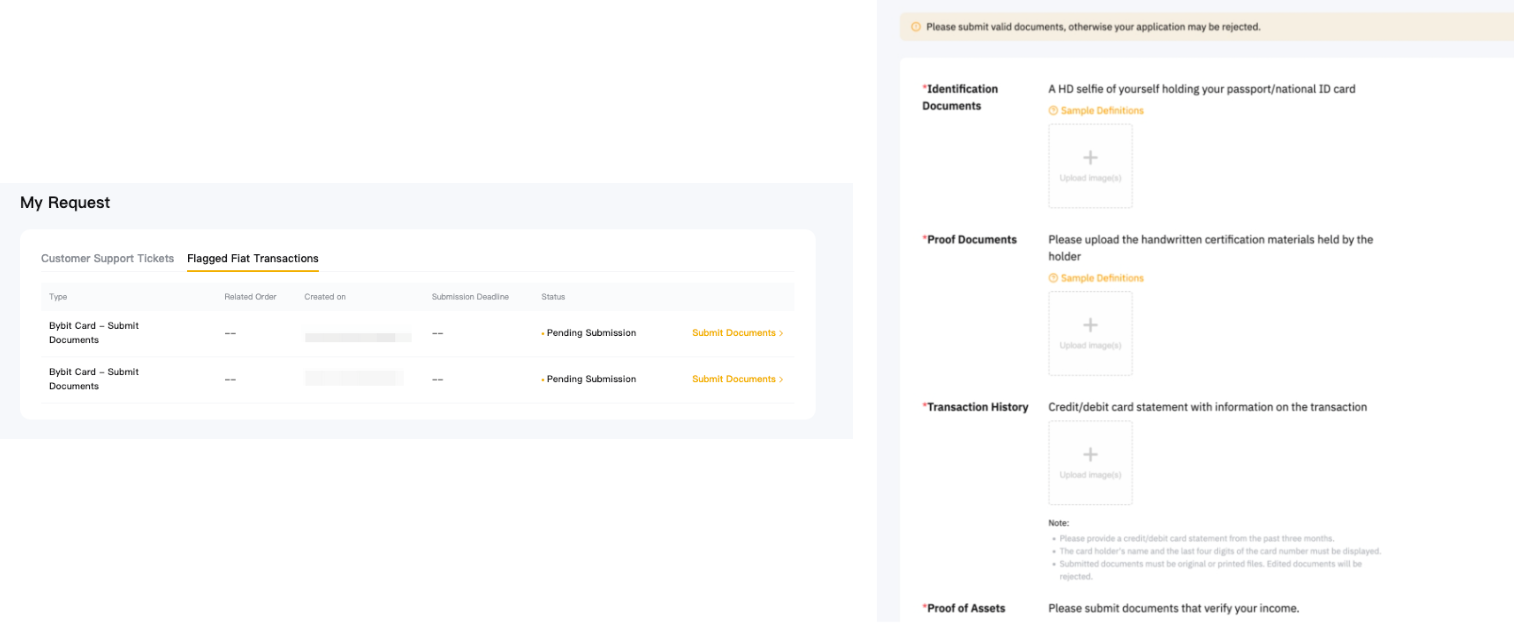Open Submit Documents link in the first row
The image size is (1514, 625).
[734, 333]
